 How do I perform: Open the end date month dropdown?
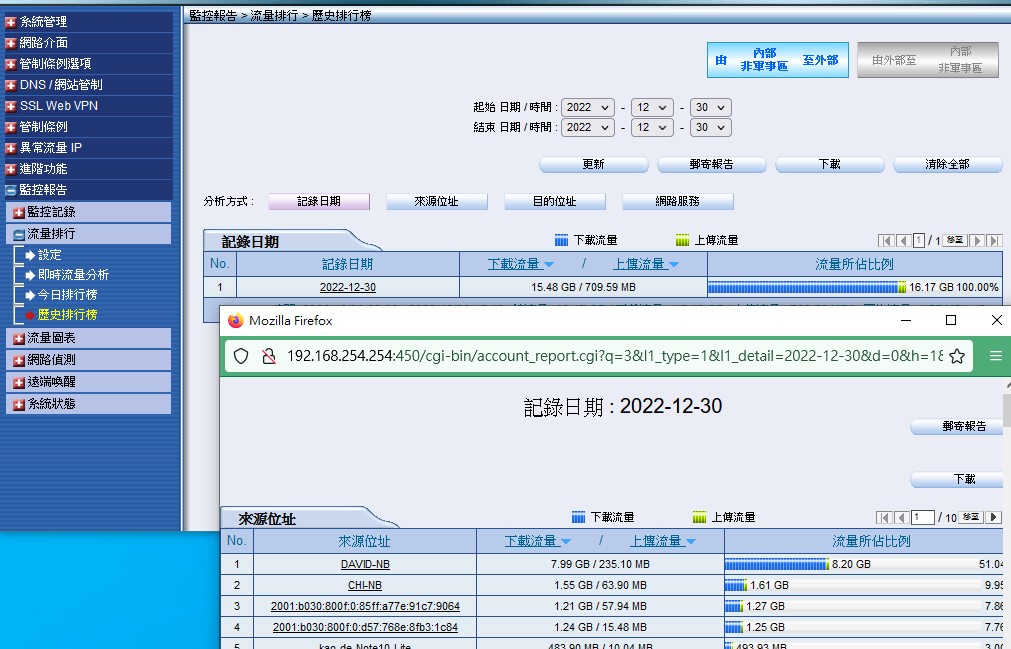pos(652,128)
